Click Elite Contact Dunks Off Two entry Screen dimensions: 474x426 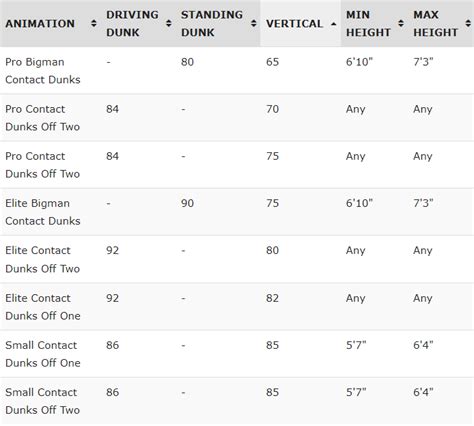43,259
